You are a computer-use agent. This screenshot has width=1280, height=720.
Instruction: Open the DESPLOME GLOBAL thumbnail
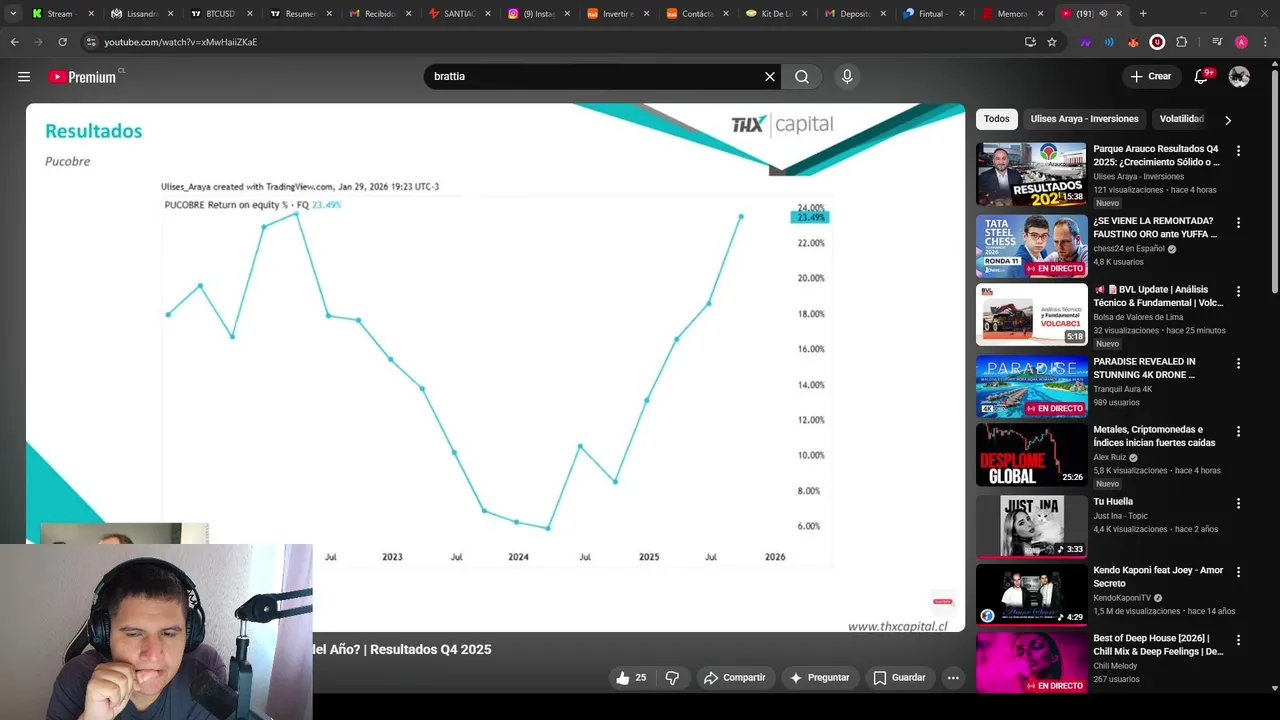pyautogui.click(x=1031, y=454)
